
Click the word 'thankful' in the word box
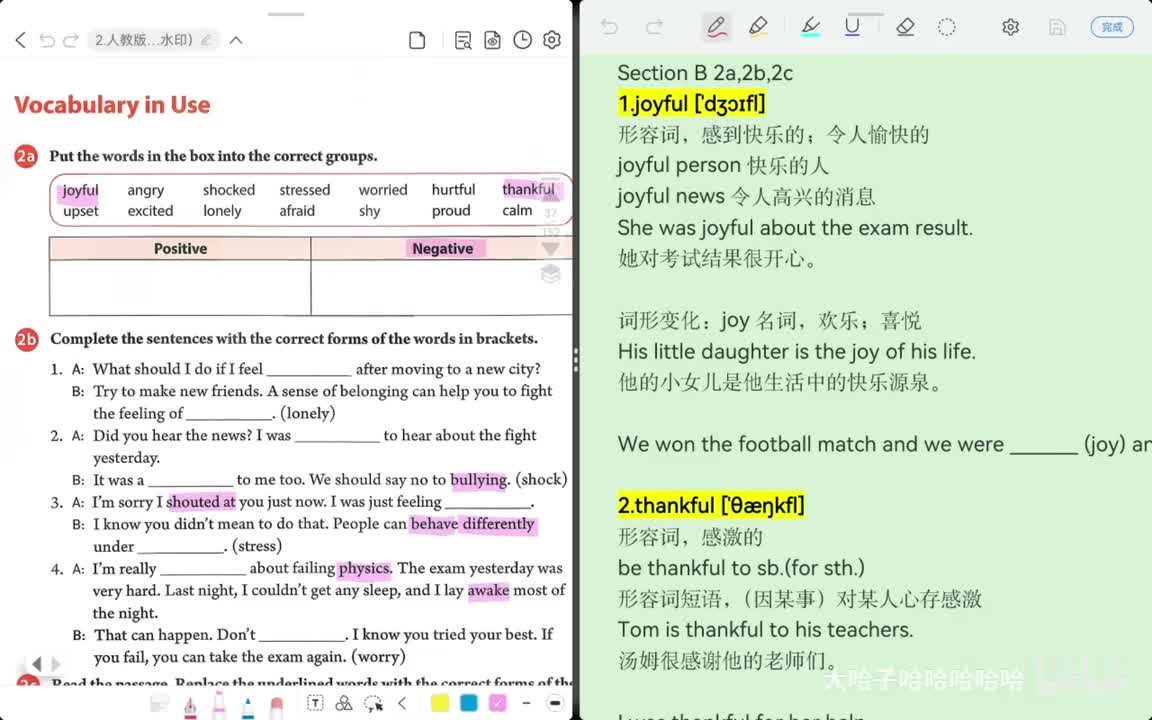tap(528, 189)
